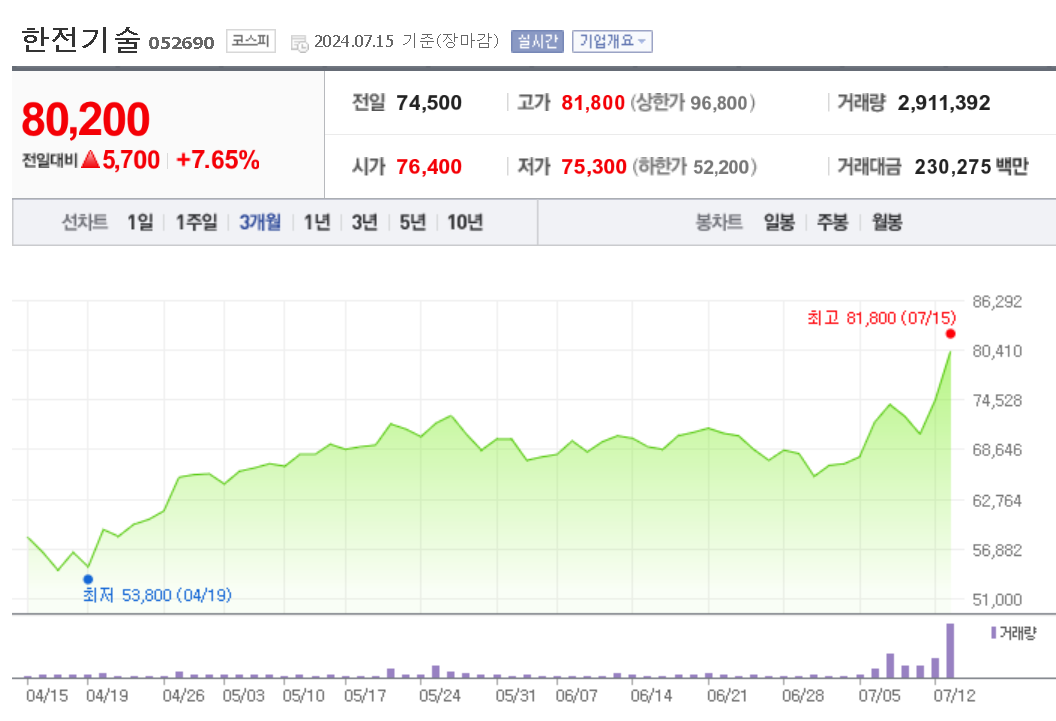
Task: Click the red 최고 81,800 high marker dot
Action: (950, 334)
